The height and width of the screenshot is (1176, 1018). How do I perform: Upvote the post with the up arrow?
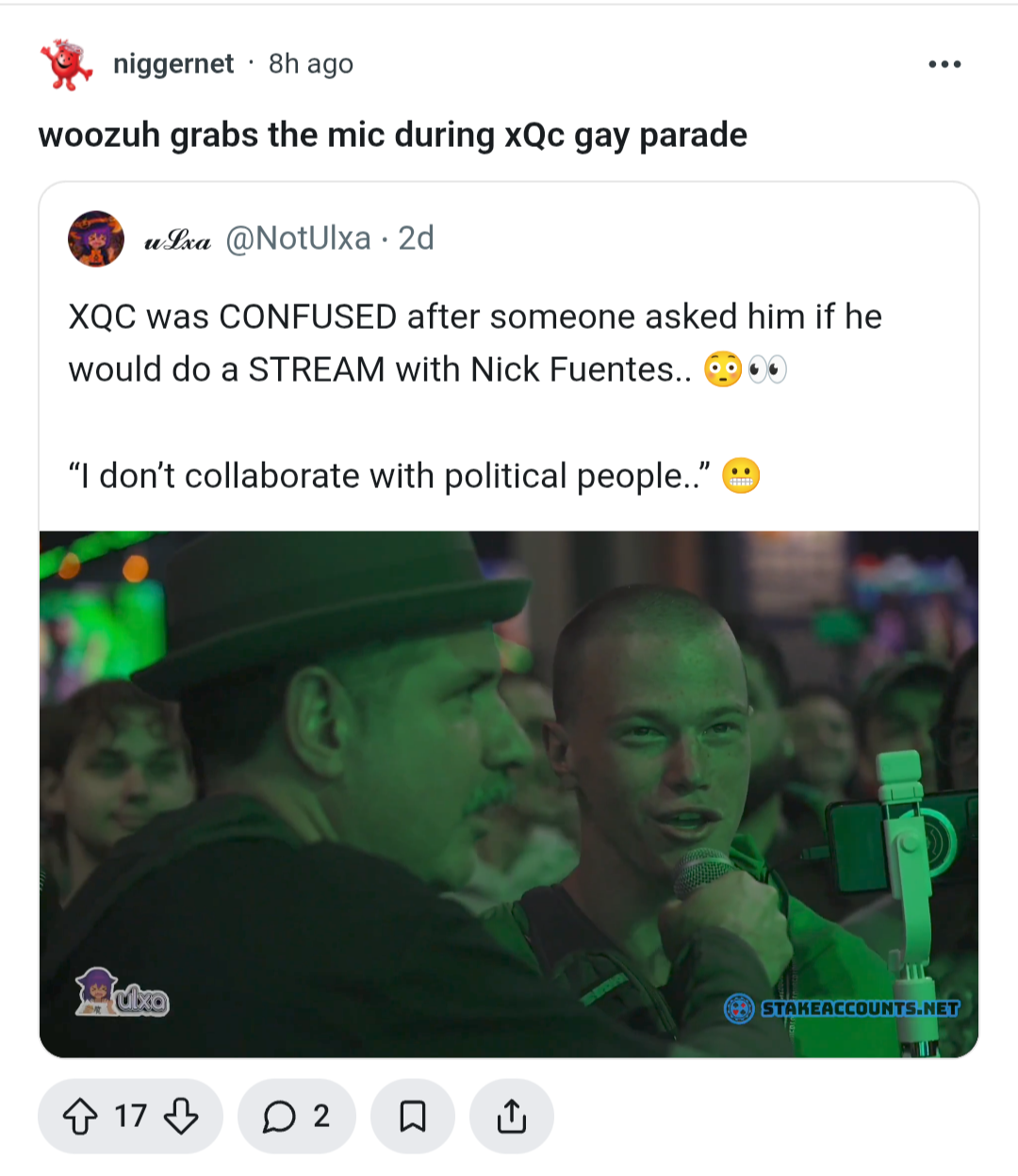point(80,1117)
